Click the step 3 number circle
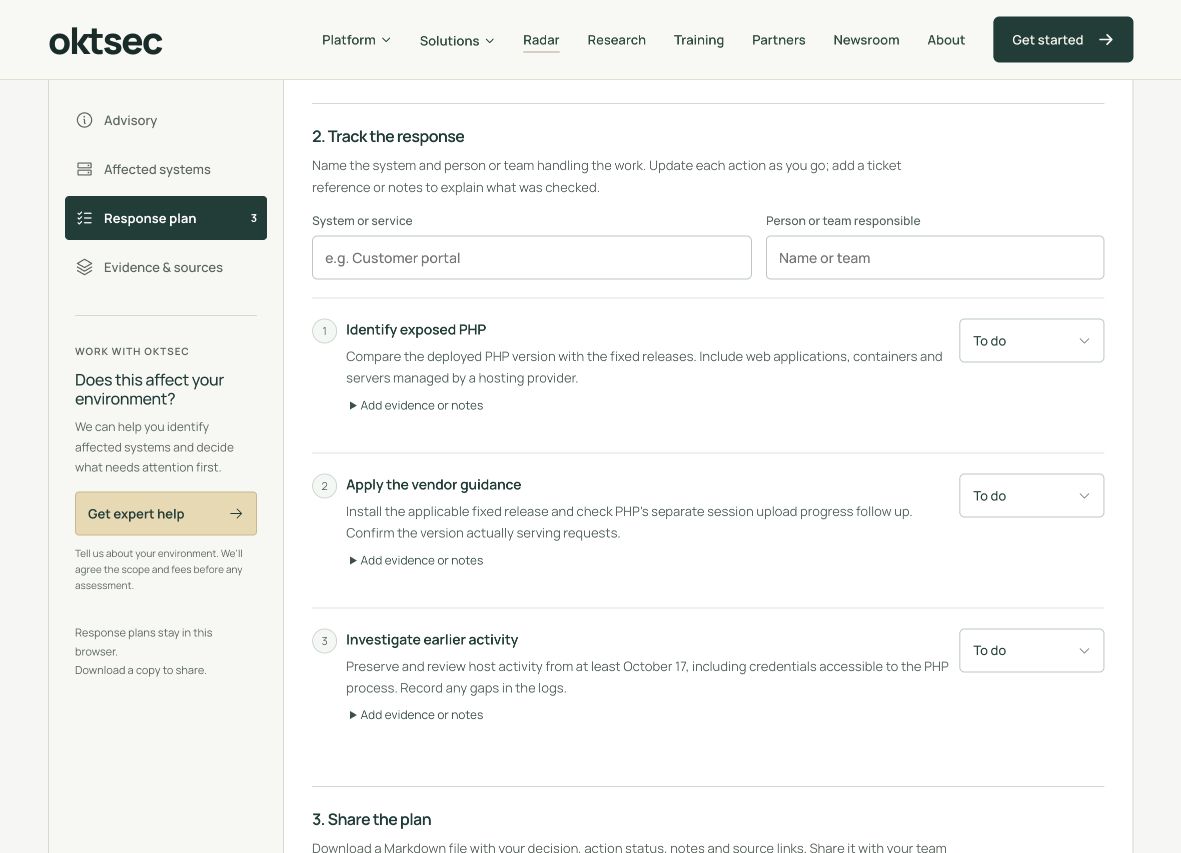Screen dimensions: 1181x853 pyautogui.click(x=325, y=641)
